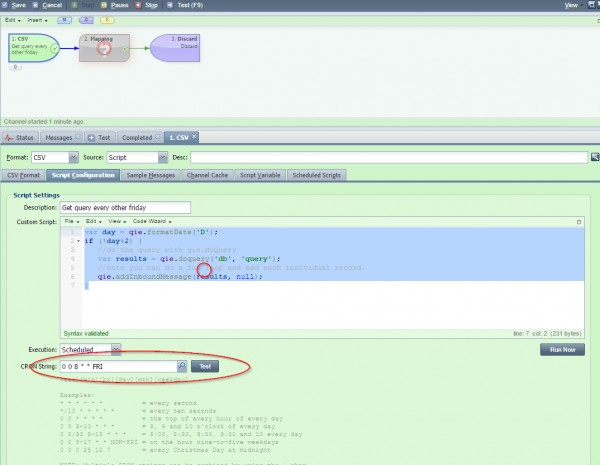Open the script editor File menu
Image resolution: width=600 pixels, height=465 pixels.
72,221
